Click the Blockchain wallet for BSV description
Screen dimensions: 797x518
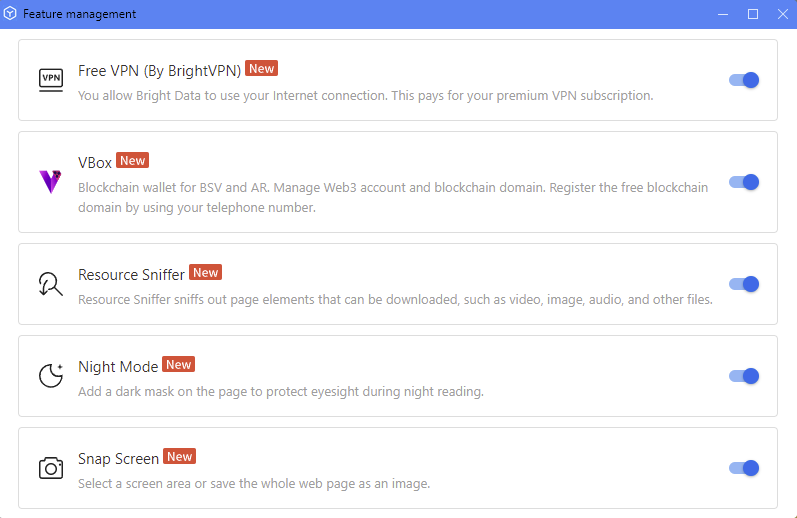click(x=393, y=197)
